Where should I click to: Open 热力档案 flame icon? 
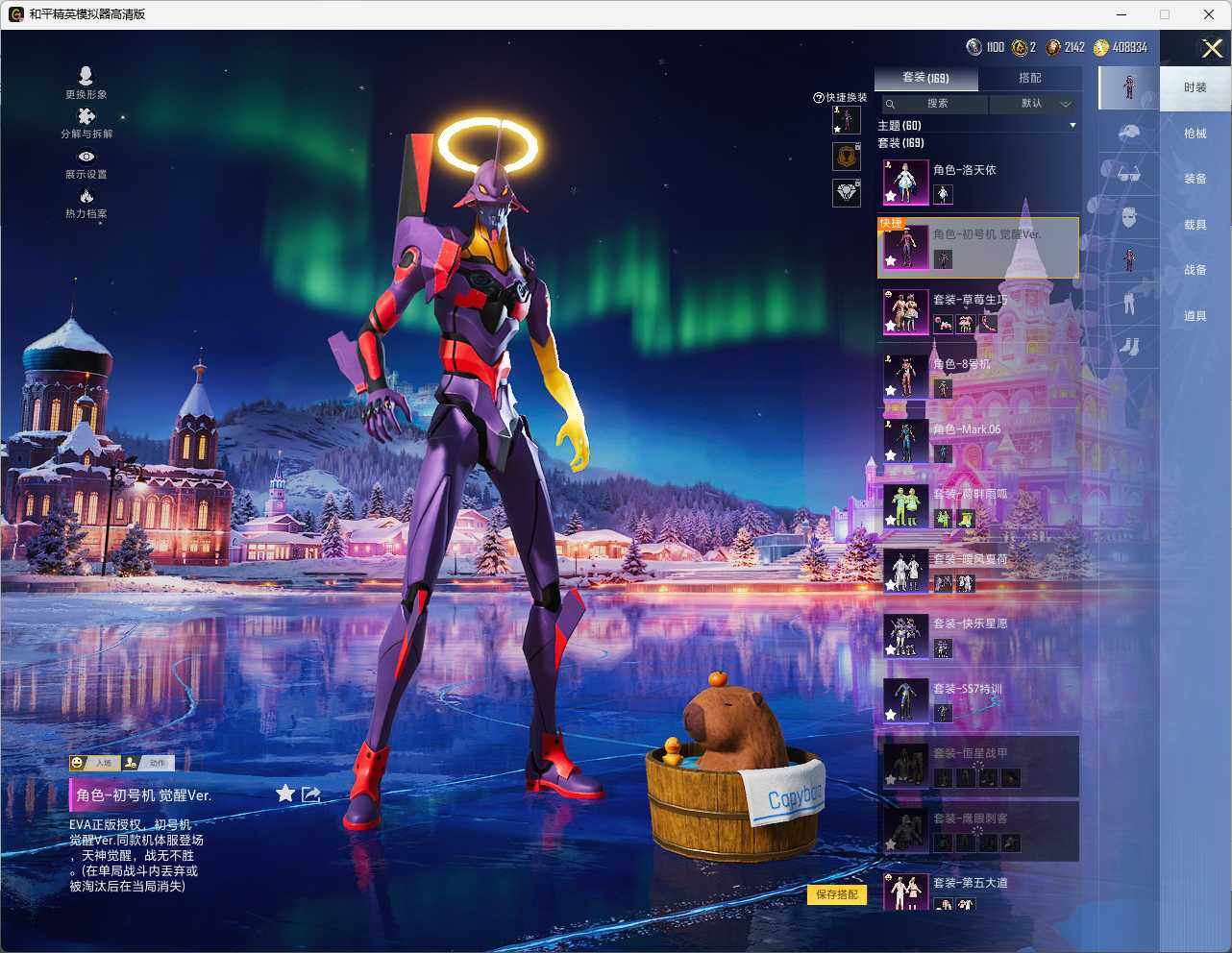(86, 197)
